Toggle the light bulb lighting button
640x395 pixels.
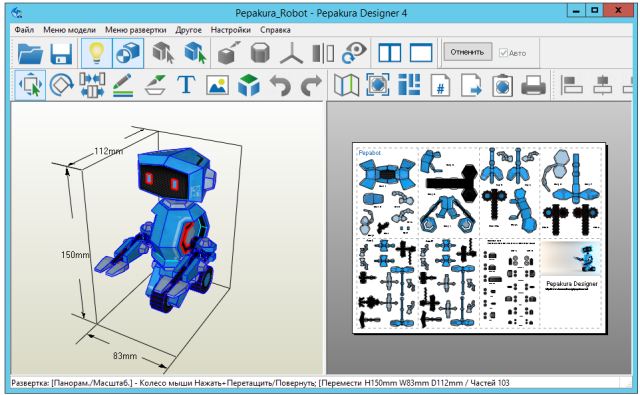pyautogui.click(x=96, y=53)
